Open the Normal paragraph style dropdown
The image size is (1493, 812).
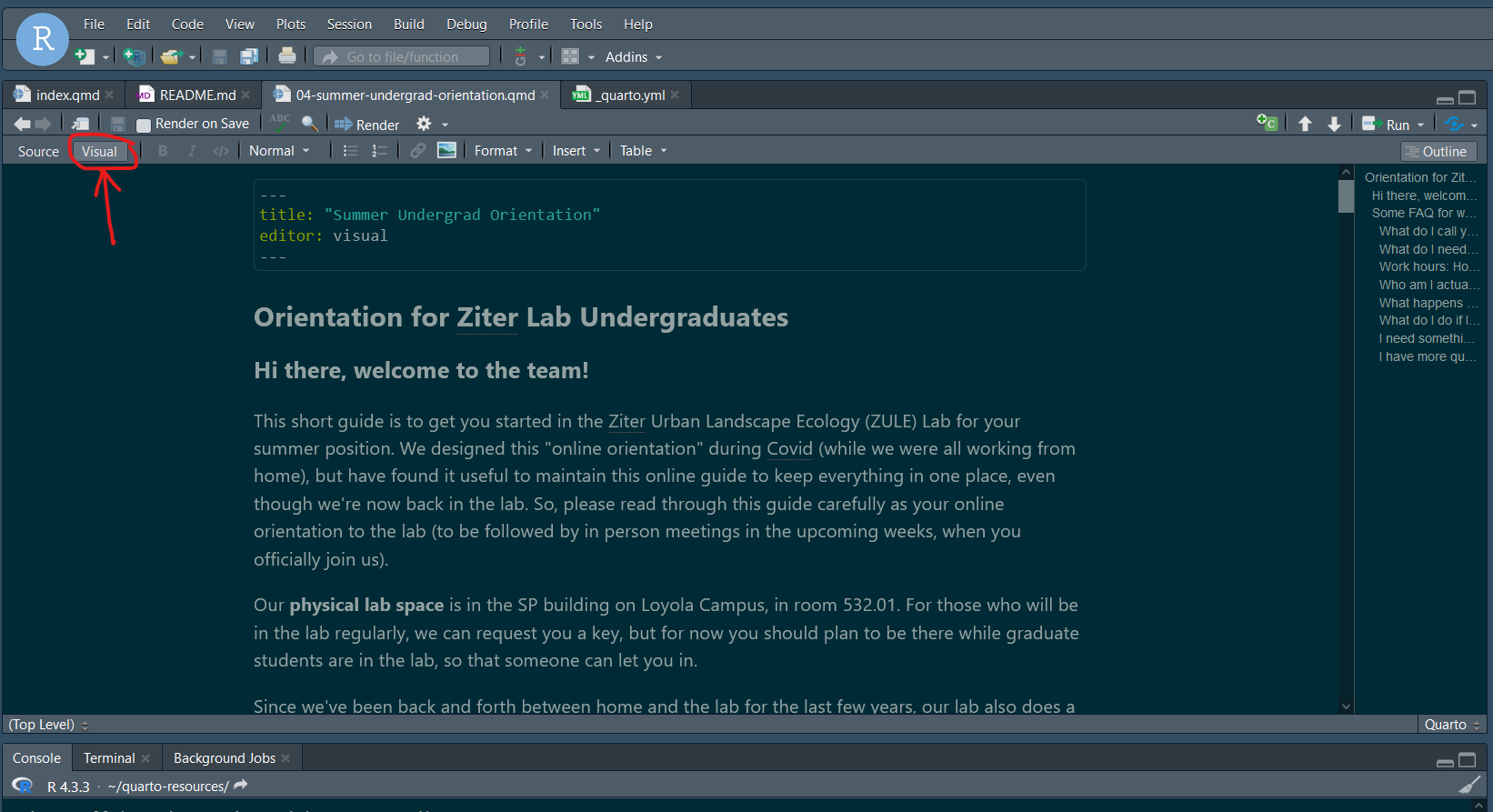click(279, 151)
